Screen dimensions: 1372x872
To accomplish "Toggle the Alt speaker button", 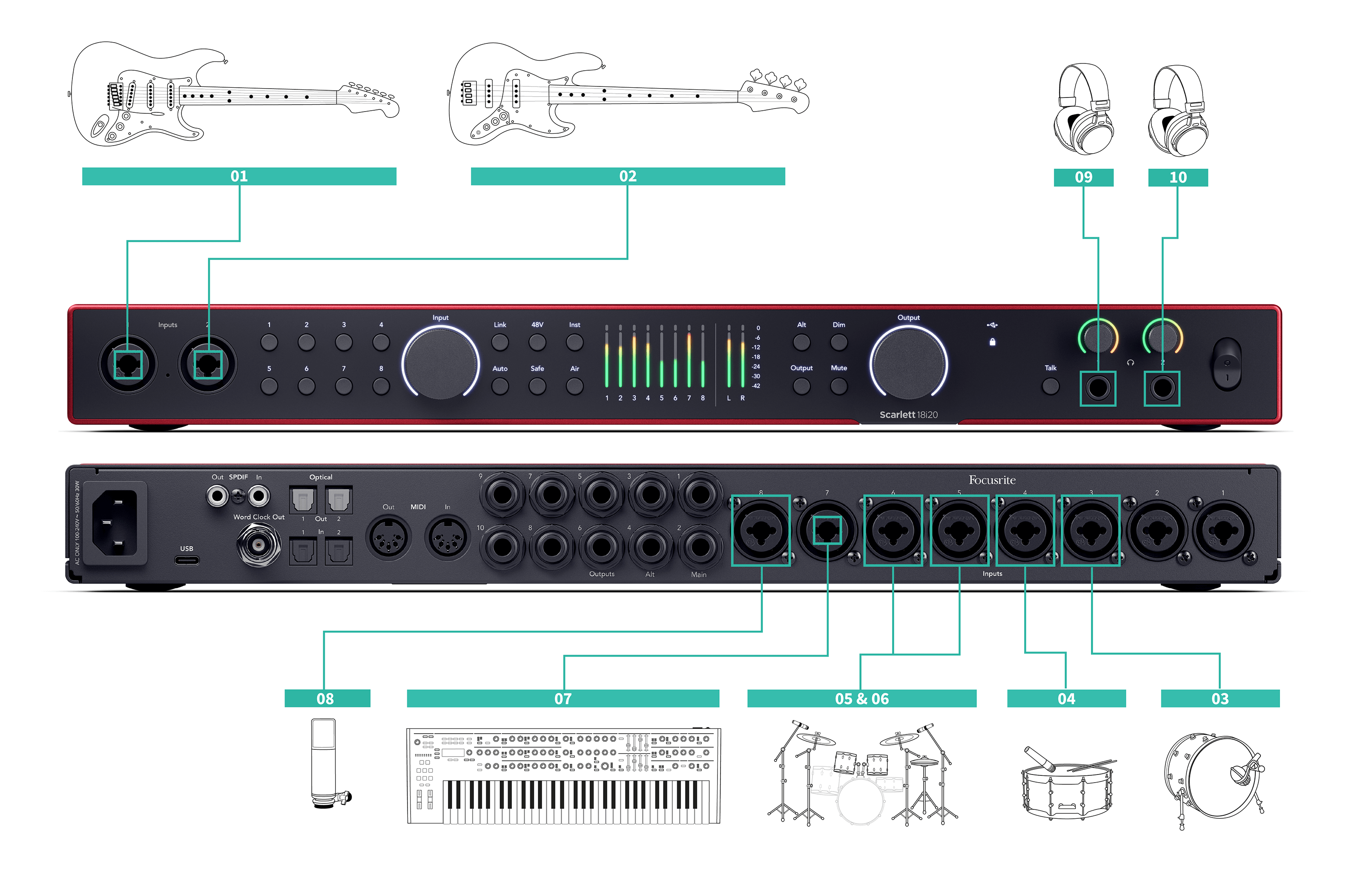I will click(801, 342).
